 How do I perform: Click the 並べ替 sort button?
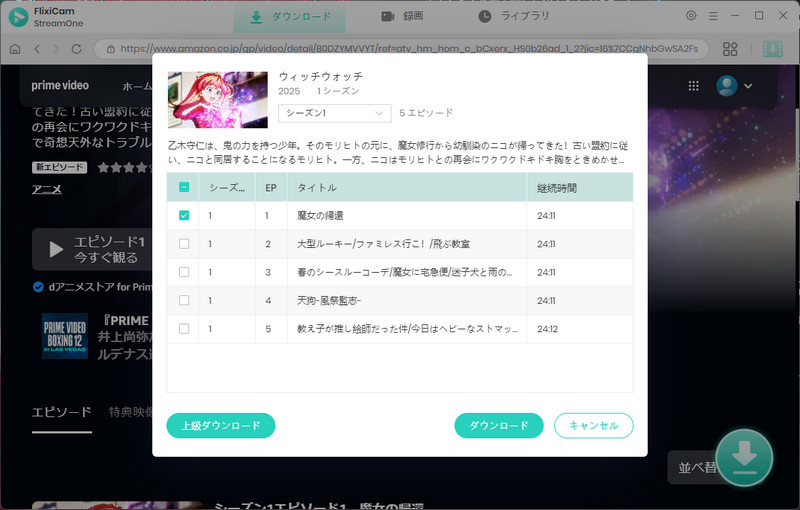(x=697, y=467)
